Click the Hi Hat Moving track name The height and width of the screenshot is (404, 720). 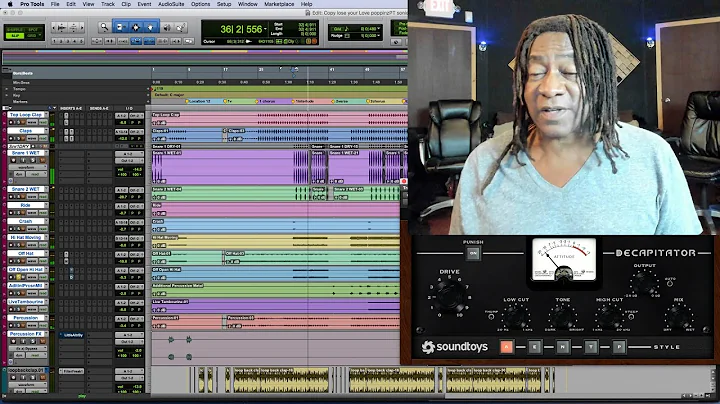[26, 237]
